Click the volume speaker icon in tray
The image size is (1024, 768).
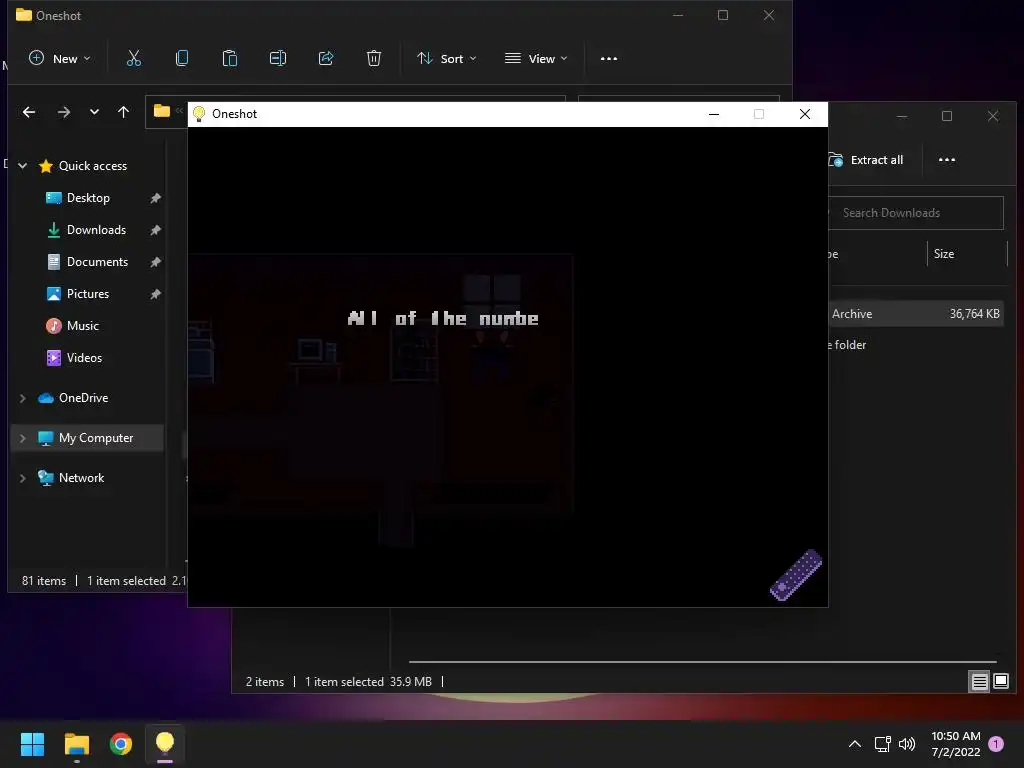coord(907,744)
